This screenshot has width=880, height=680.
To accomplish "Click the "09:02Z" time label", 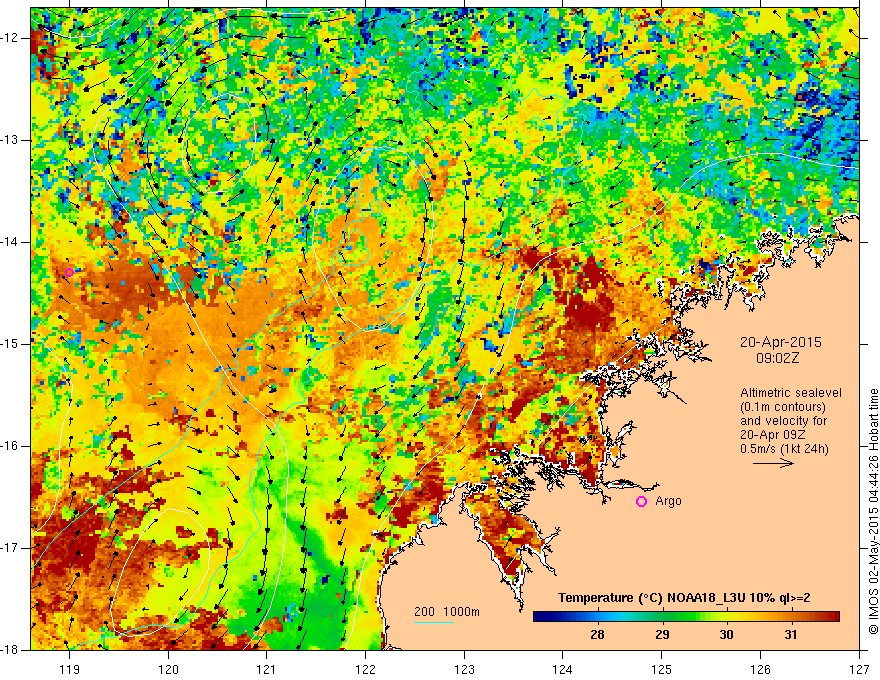I will click(x=777, y=358).
